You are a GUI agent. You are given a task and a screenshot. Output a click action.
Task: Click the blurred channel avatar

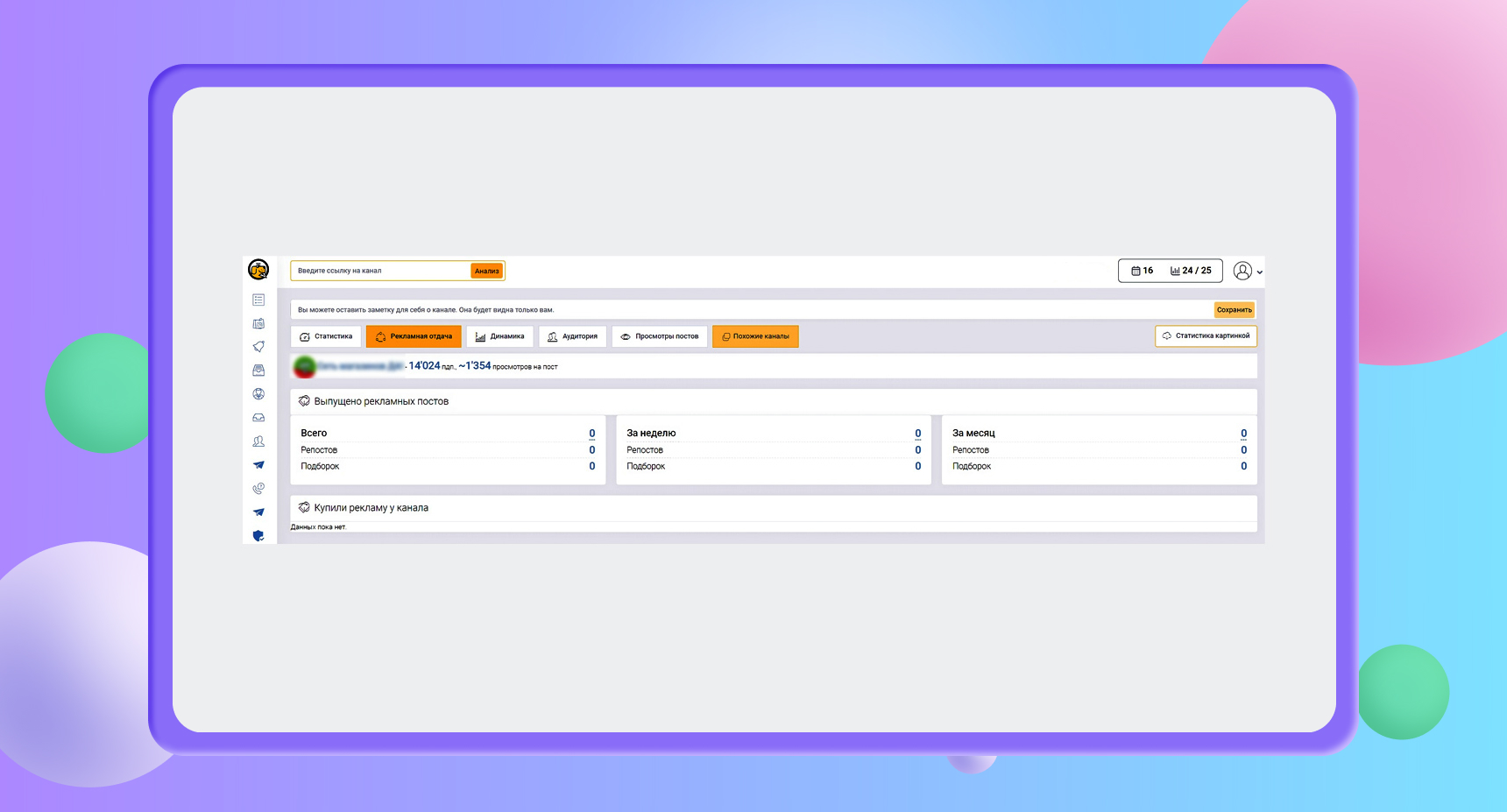click(x=304, y=366)
